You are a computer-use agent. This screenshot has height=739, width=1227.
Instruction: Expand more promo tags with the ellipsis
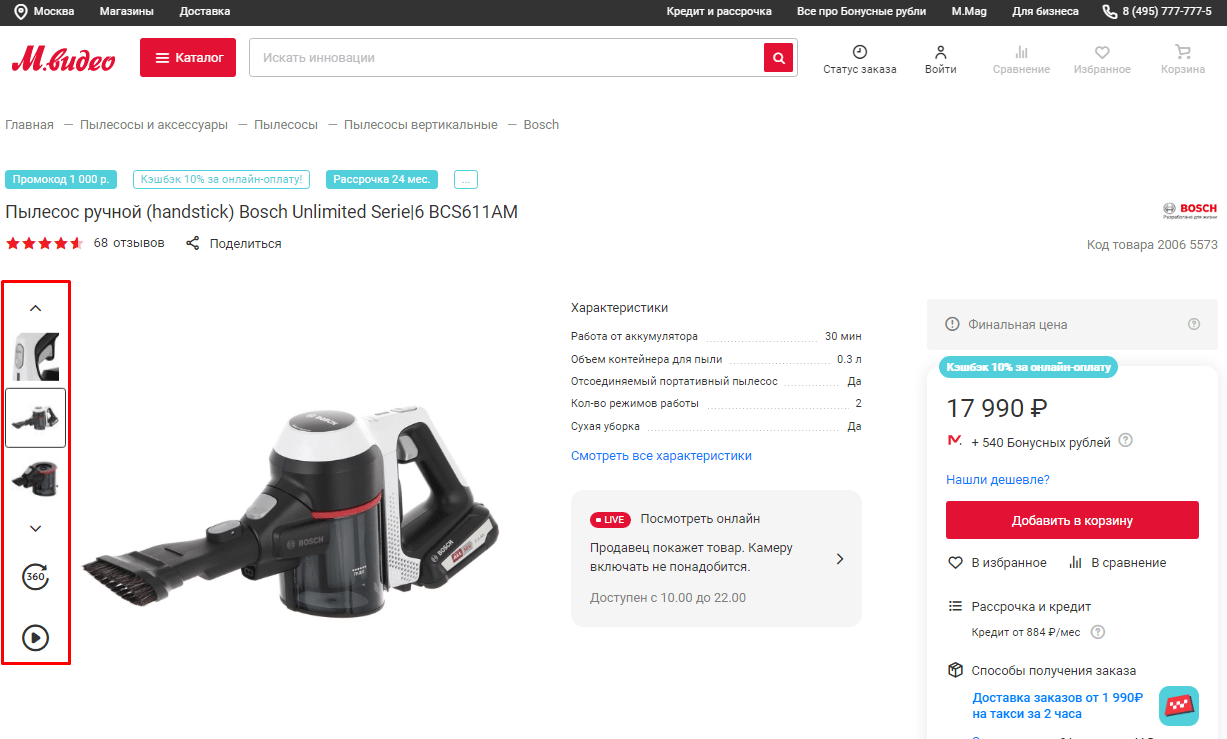point(466,180)
